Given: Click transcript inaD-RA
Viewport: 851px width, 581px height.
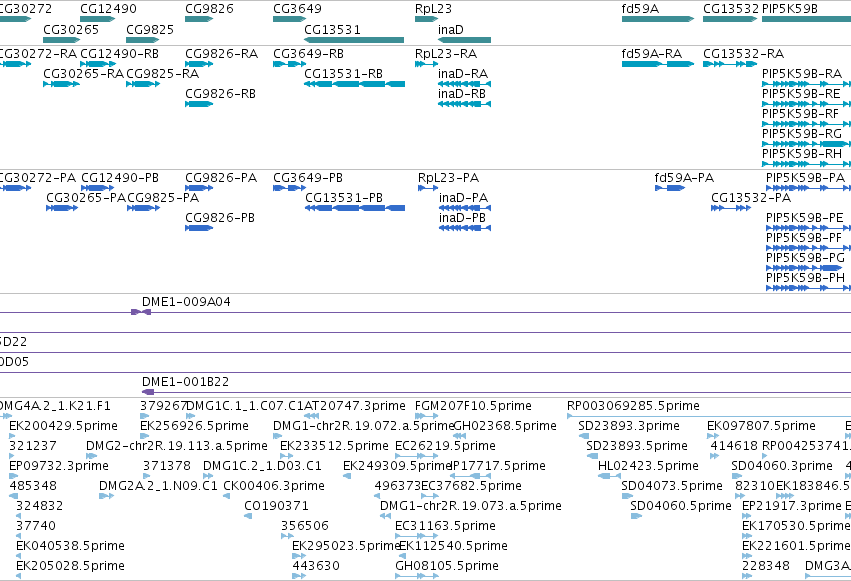Looking at the screenshot, I should [x=464, y=84].
